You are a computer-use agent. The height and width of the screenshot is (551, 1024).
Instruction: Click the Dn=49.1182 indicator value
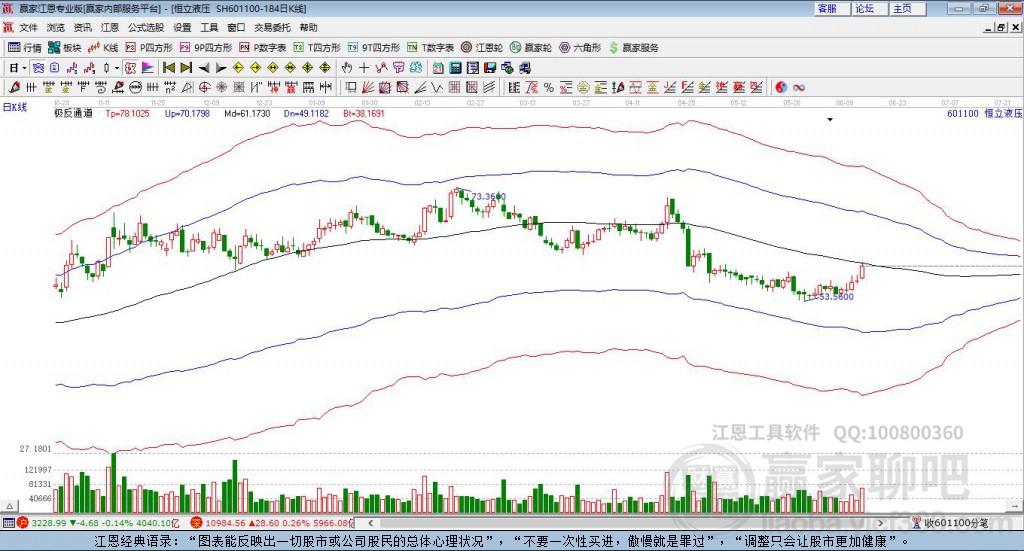pos(306,114)
